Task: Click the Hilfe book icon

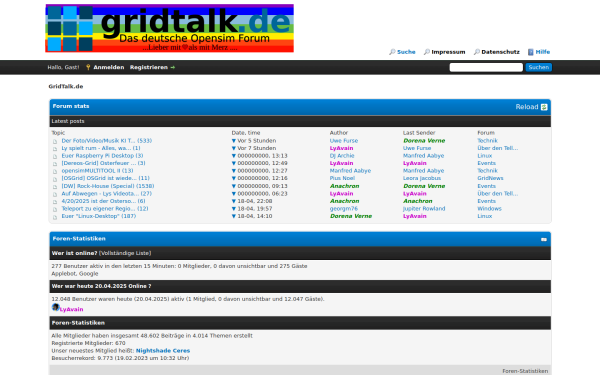Action: pos(531,52)
